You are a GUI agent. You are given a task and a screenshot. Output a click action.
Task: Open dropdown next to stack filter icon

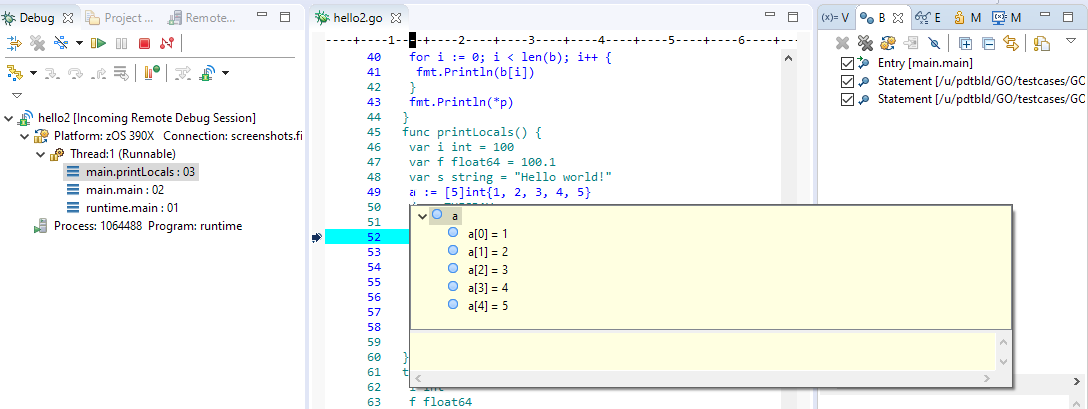coord(79,44)
